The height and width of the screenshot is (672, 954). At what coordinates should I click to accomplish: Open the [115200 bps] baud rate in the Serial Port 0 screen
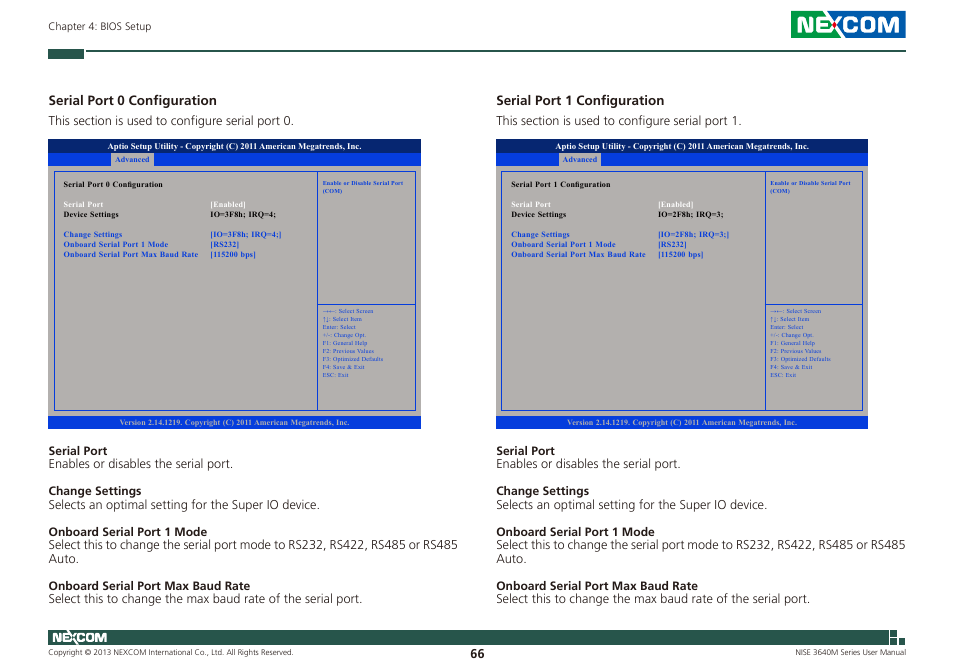[x=233, y=254]
